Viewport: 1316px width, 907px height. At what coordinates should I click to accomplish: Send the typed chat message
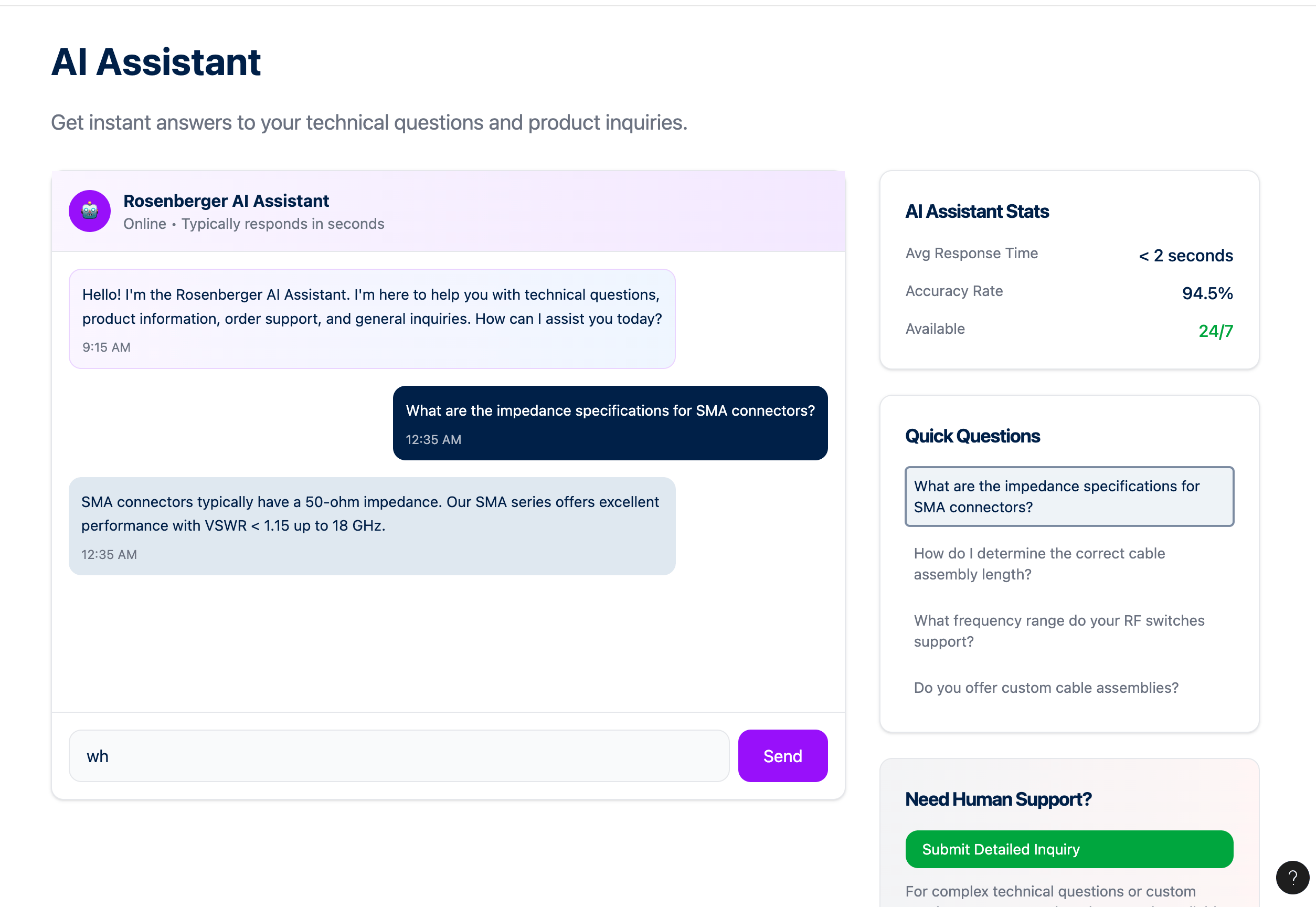pos(783,756)
